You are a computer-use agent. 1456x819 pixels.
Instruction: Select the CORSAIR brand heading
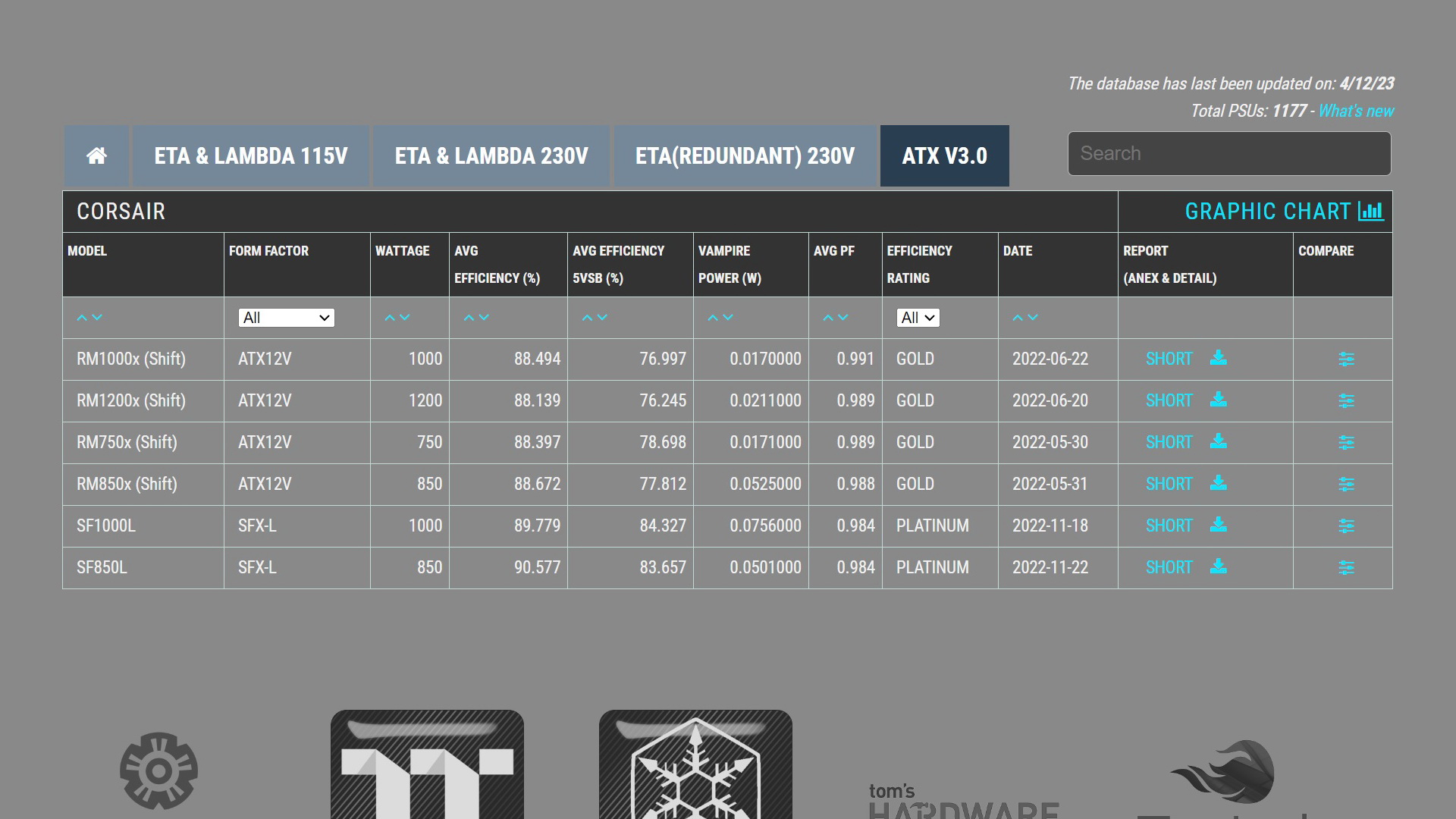point(121,212)
